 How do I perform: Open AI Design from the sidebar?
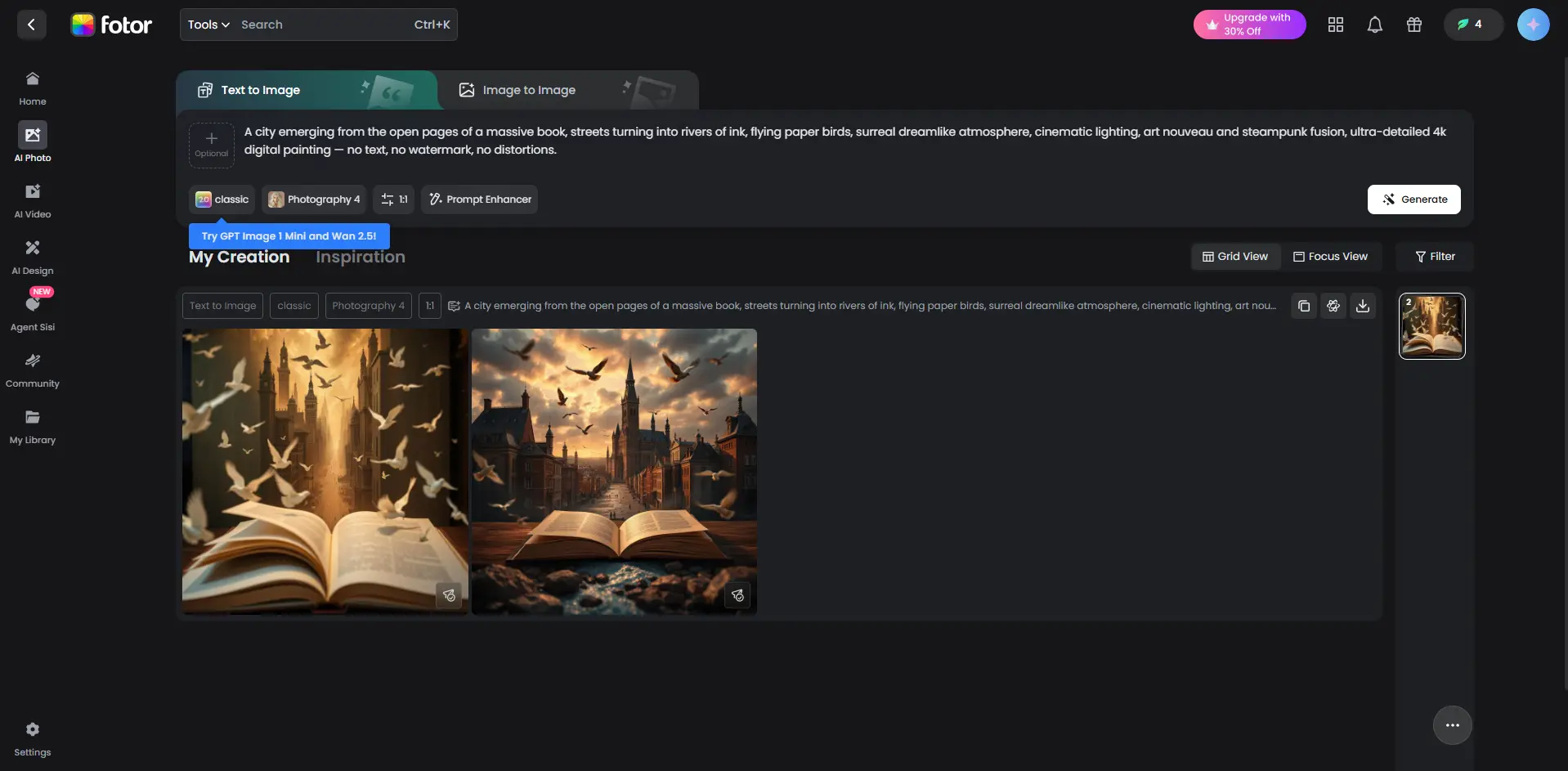coord(33,257)
